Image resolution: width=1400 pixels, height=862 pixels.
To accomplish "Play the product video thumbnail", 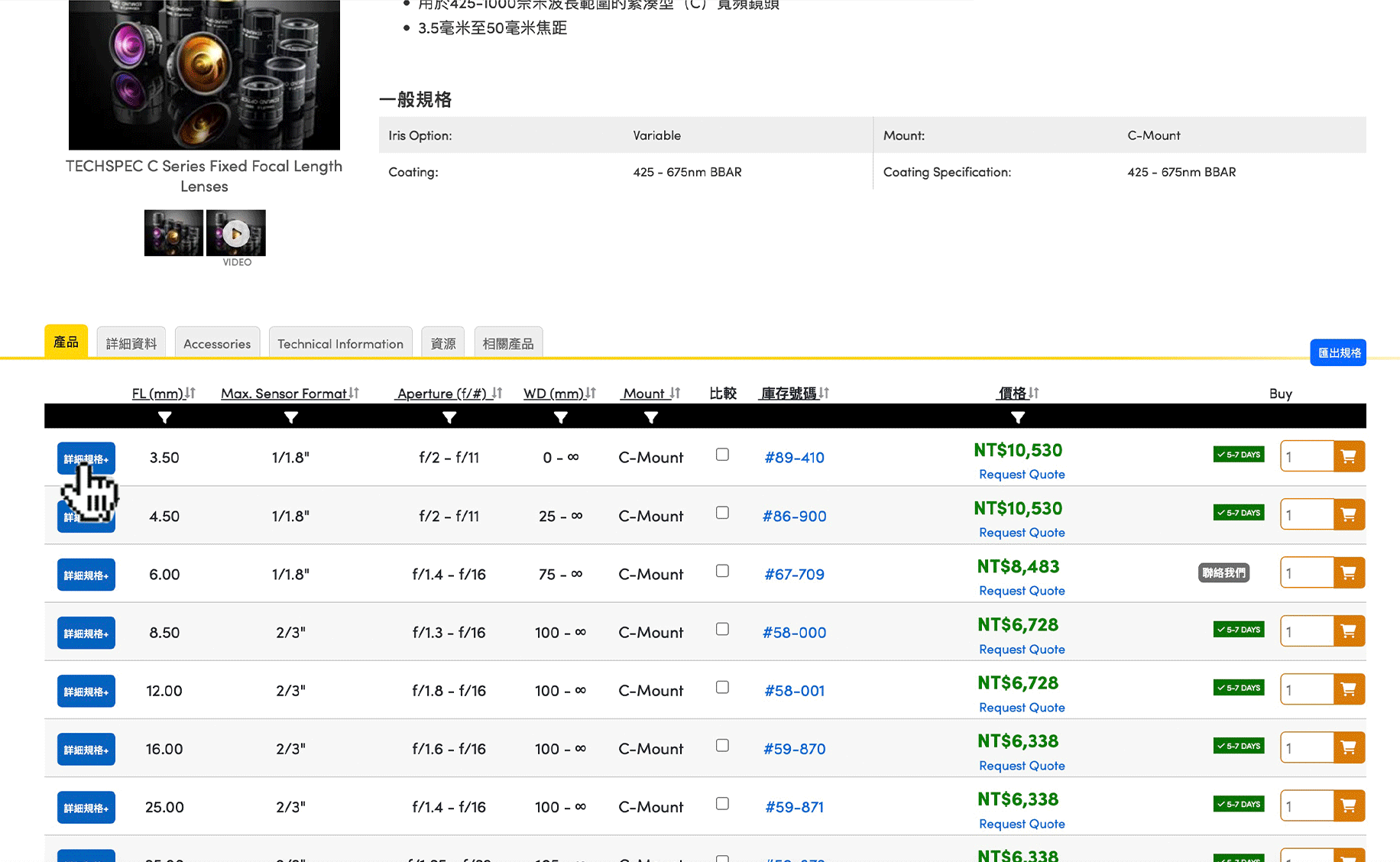I will pyautogui.click(x=236, y=233).
